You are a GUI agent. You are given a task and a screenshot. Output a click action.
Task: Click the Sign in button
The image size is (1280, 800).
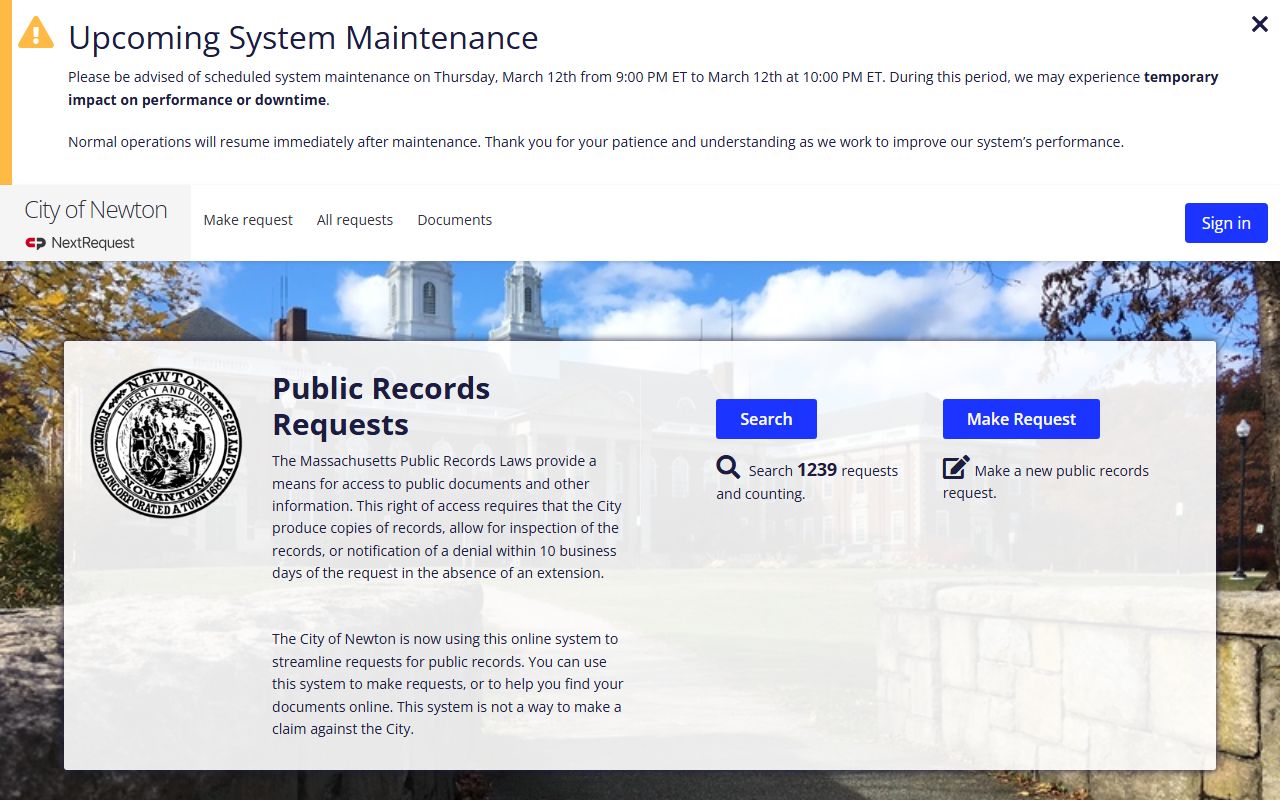pos(1226,223)
